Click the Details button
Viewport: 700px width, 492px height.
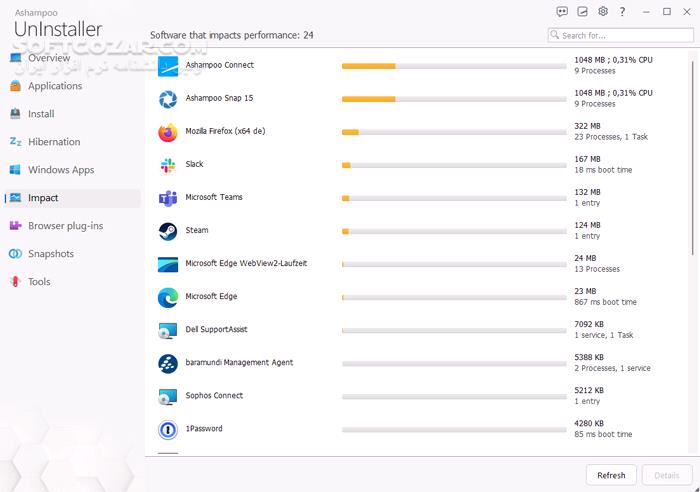[x=667, y=475]
